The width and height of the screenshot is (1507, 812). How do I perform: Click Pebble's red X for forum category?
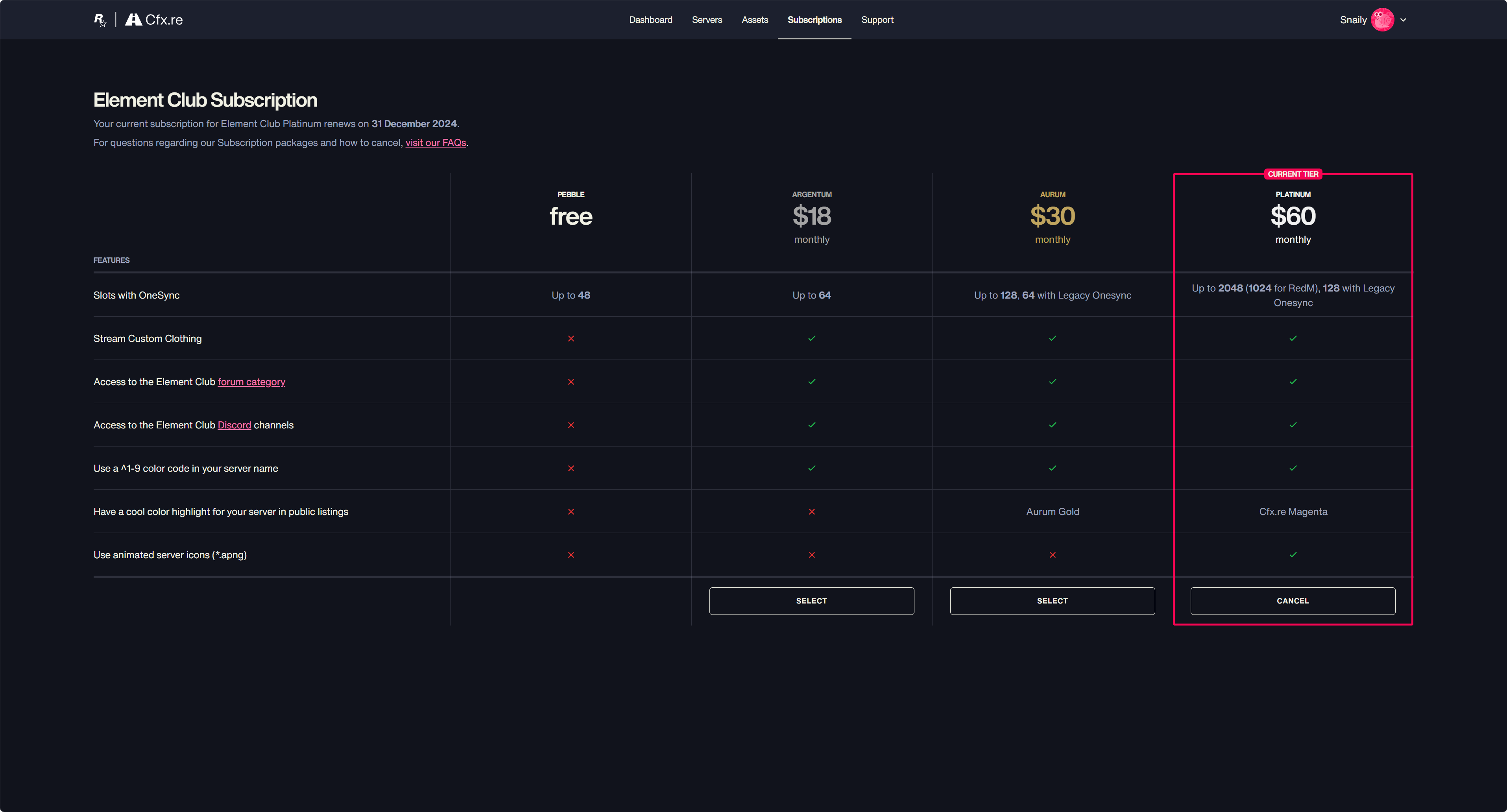(571, 382)
